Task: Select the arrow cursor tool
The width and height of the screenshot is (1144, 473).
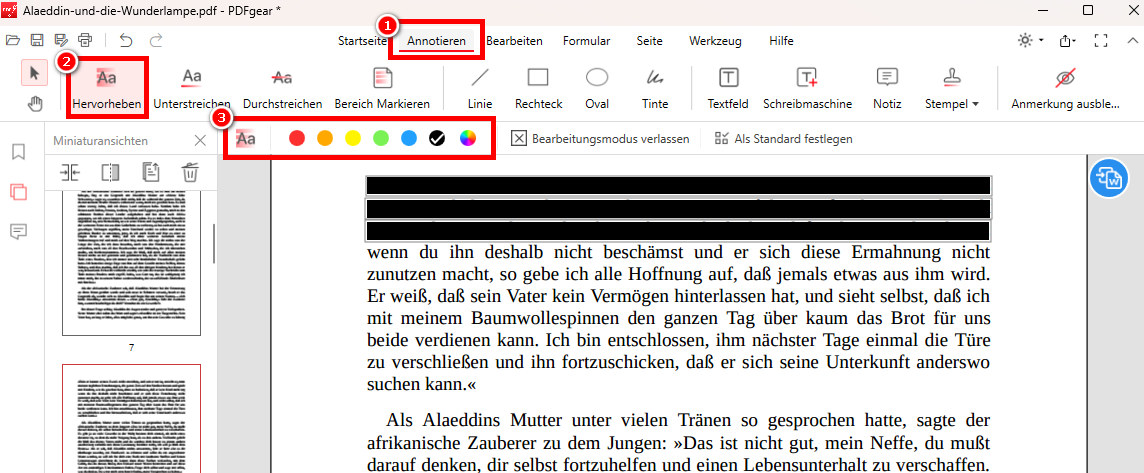Action: [35, 73]
